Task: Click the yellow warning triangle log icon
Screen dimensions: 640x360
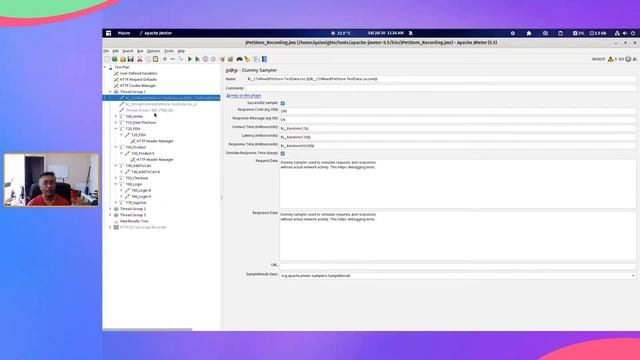Action: 611,59
